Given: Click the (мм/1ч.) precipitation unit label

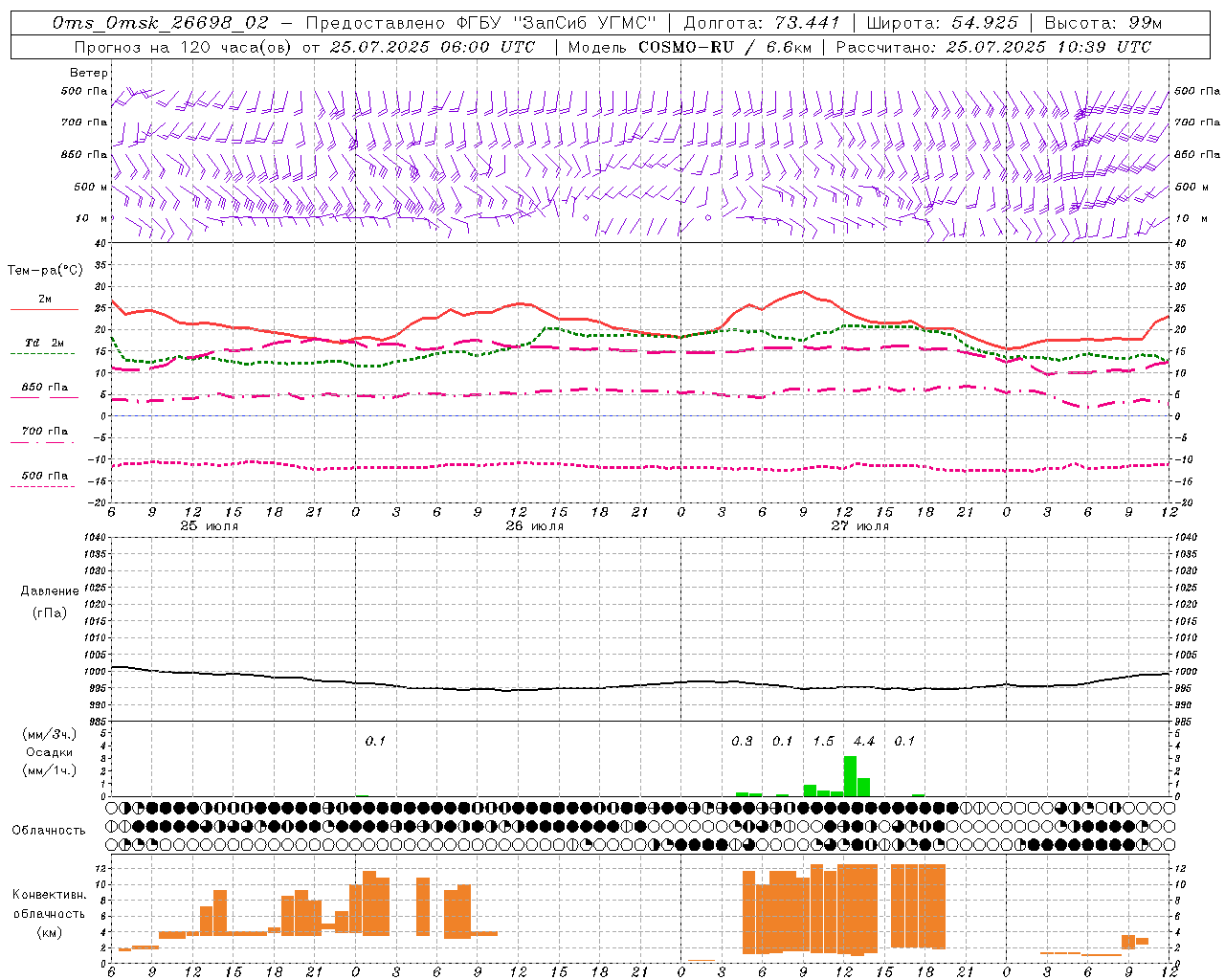Looking at the screenshot, I should click(50, 770).
